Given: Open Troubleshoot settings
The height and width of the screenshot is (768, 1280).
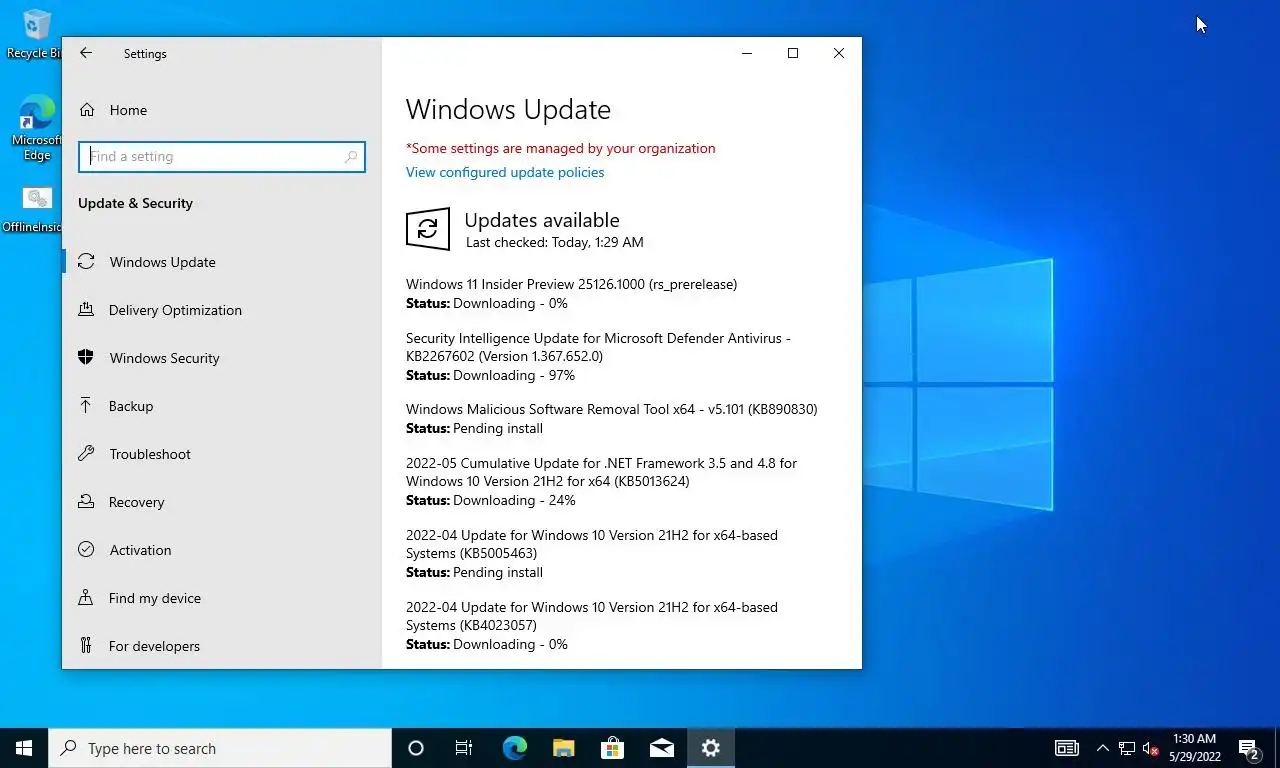Looking at the screenshot, I should click(x=221, y=454).
